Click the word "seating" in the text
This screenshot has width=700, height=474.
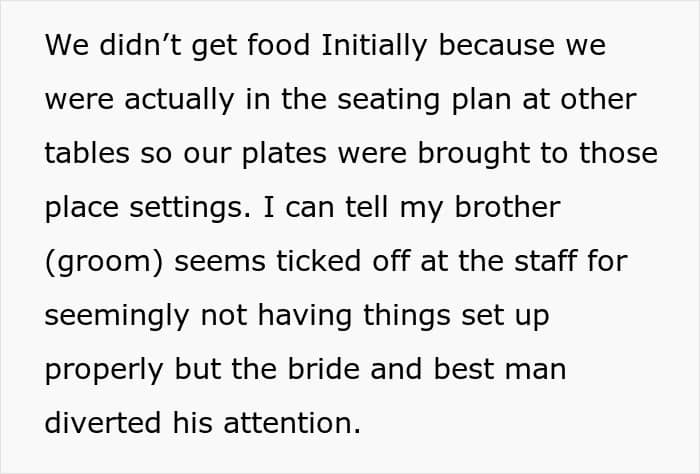pyautogui.click(x=388, y=100)
